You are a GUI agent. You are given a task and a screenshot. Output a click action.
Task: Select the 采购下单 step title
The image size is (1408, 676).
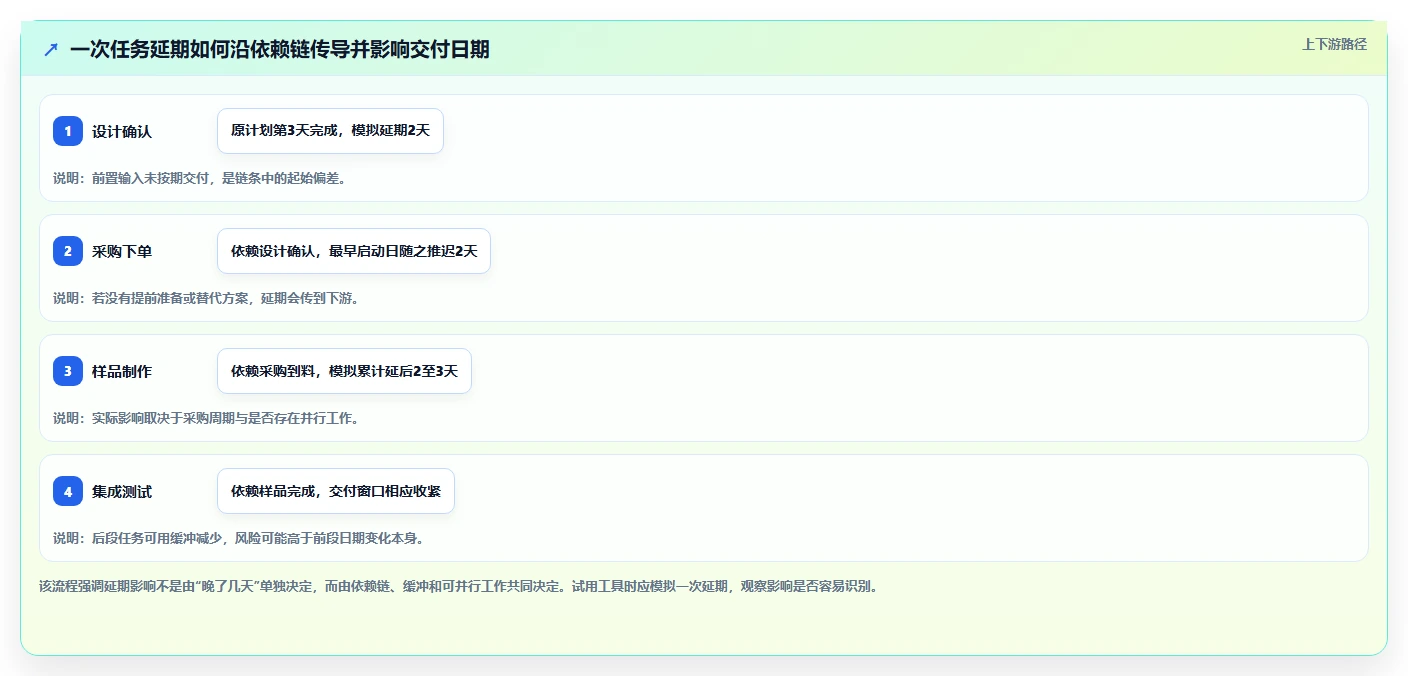(122, 251)
